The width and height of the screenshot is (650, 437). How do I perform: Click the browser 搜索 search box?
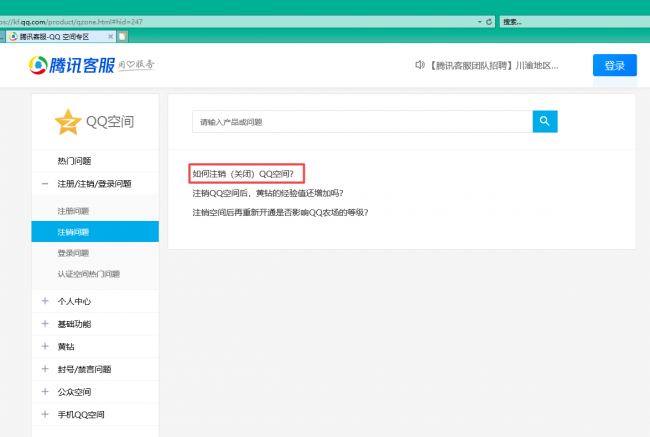(575, 22)
